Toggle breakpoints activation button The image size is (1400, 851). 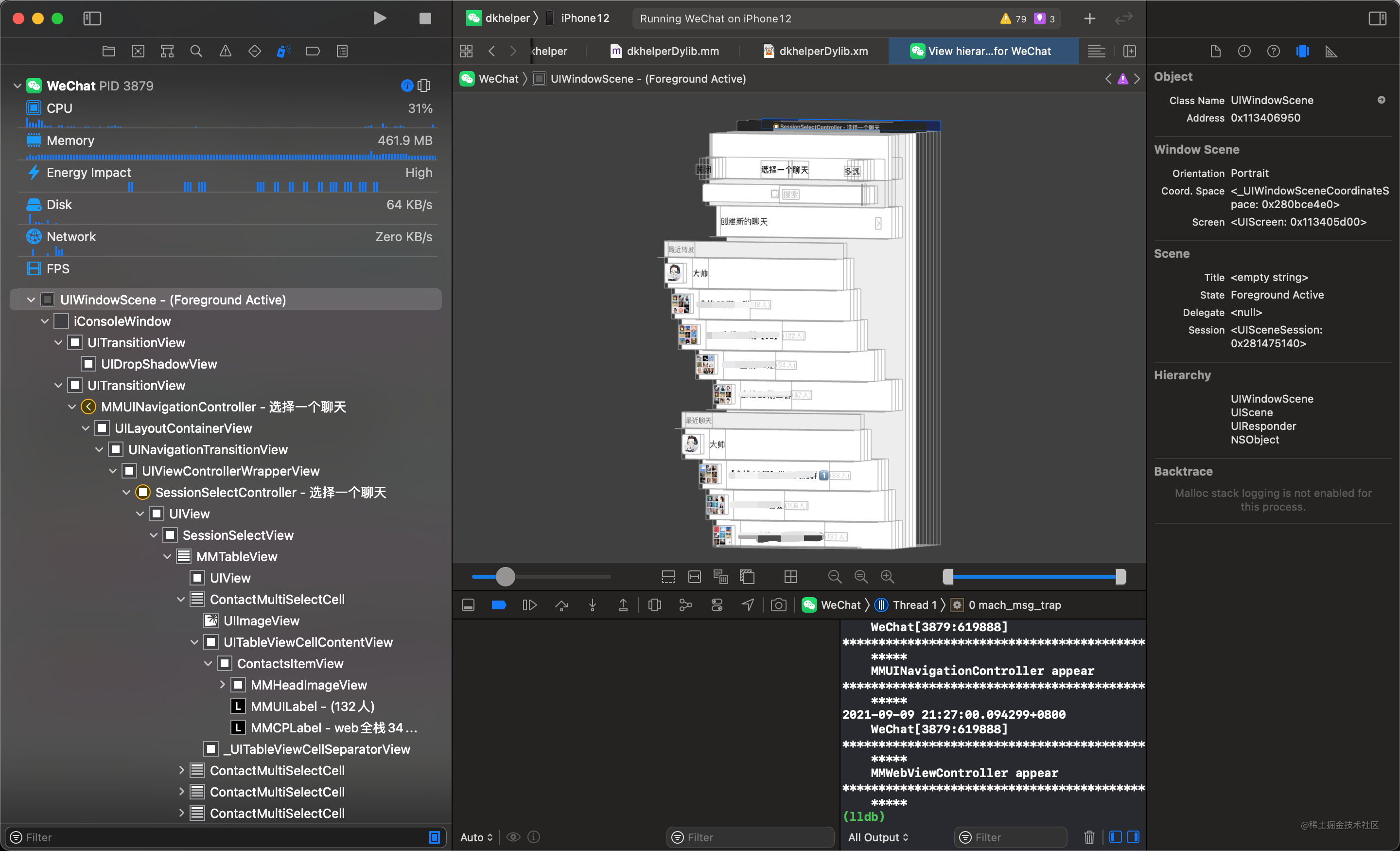click(x=499, y=605)
